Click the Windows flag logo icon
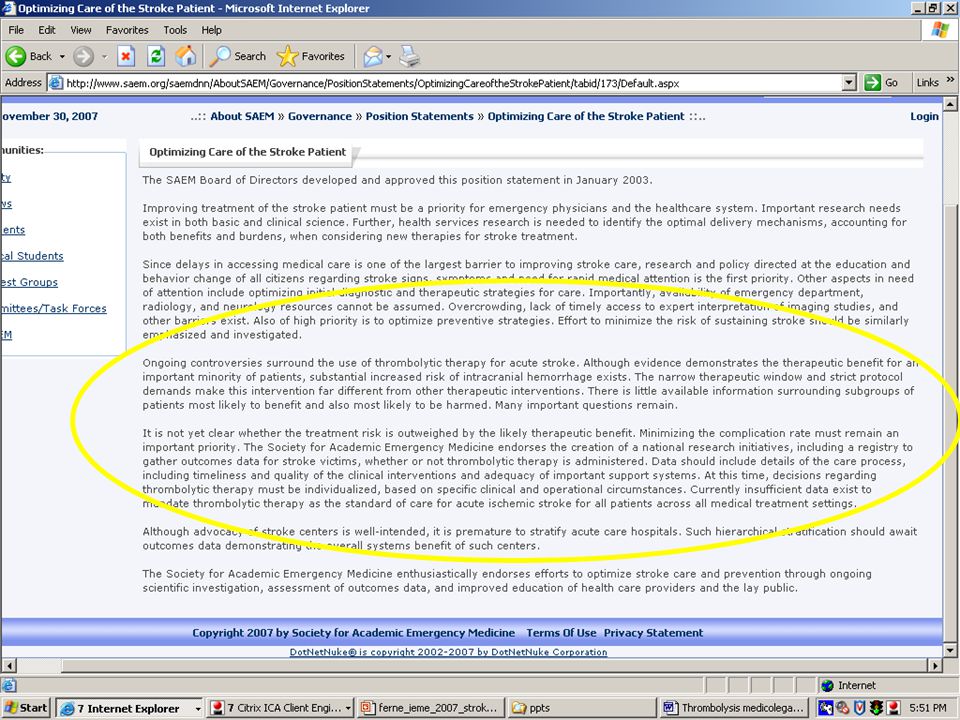960x720 pixels. tap(940, 31)
